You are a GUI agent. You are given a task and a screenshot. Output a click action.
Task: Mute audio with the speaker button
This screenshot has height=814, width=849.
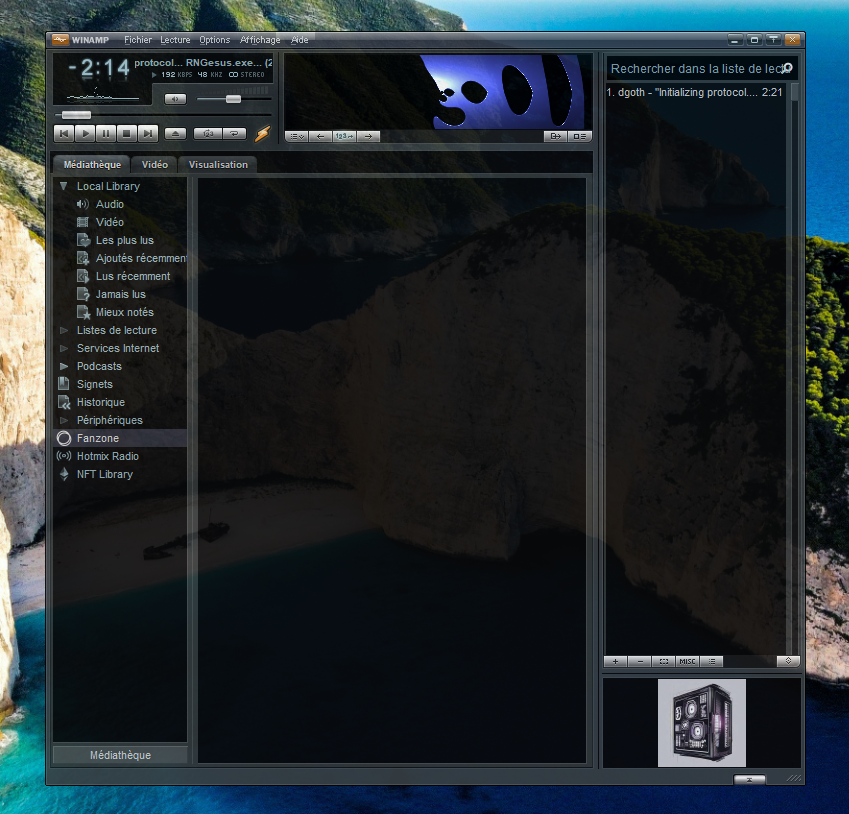[175, 99]
